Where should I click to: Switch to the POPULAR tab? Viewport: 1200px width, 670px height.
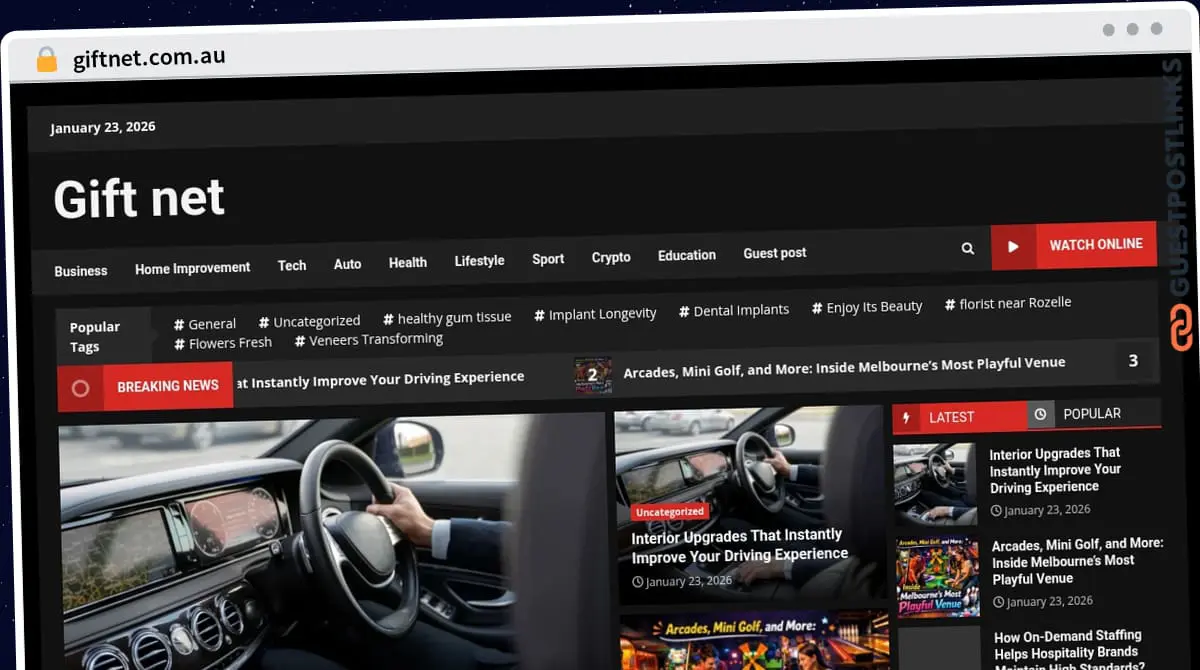click(1094, 413)
